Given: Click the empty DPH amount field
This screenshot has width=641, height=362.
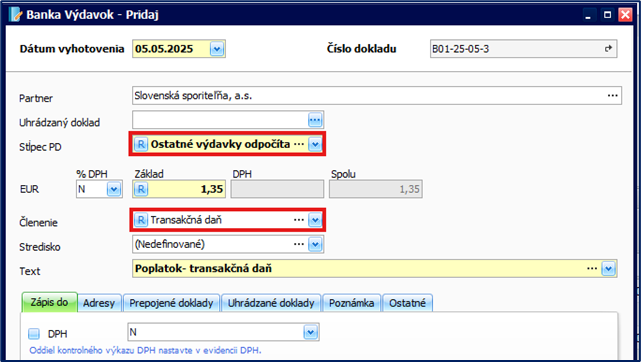Looking at the screenshot, I should point(277,189).
